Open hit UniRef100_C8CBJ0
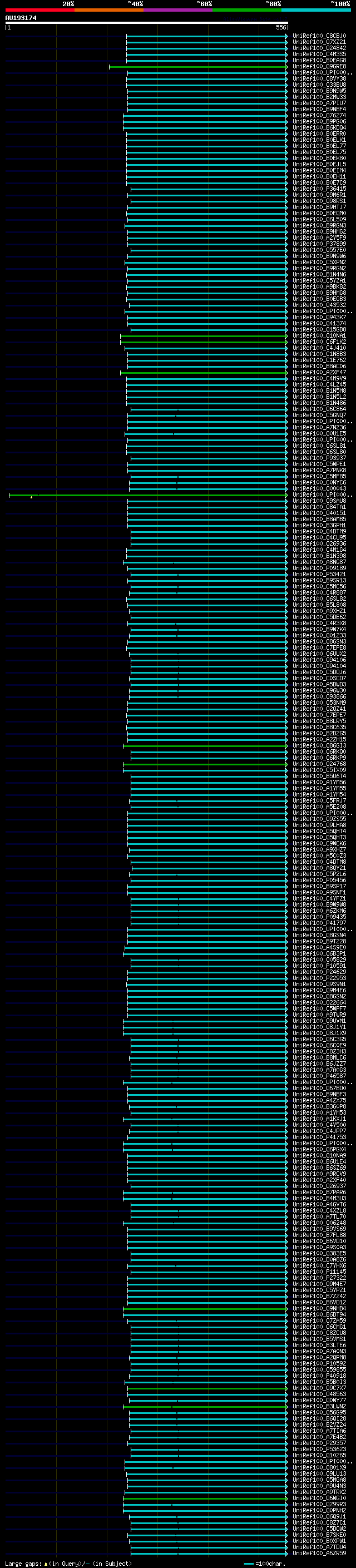 319,36
